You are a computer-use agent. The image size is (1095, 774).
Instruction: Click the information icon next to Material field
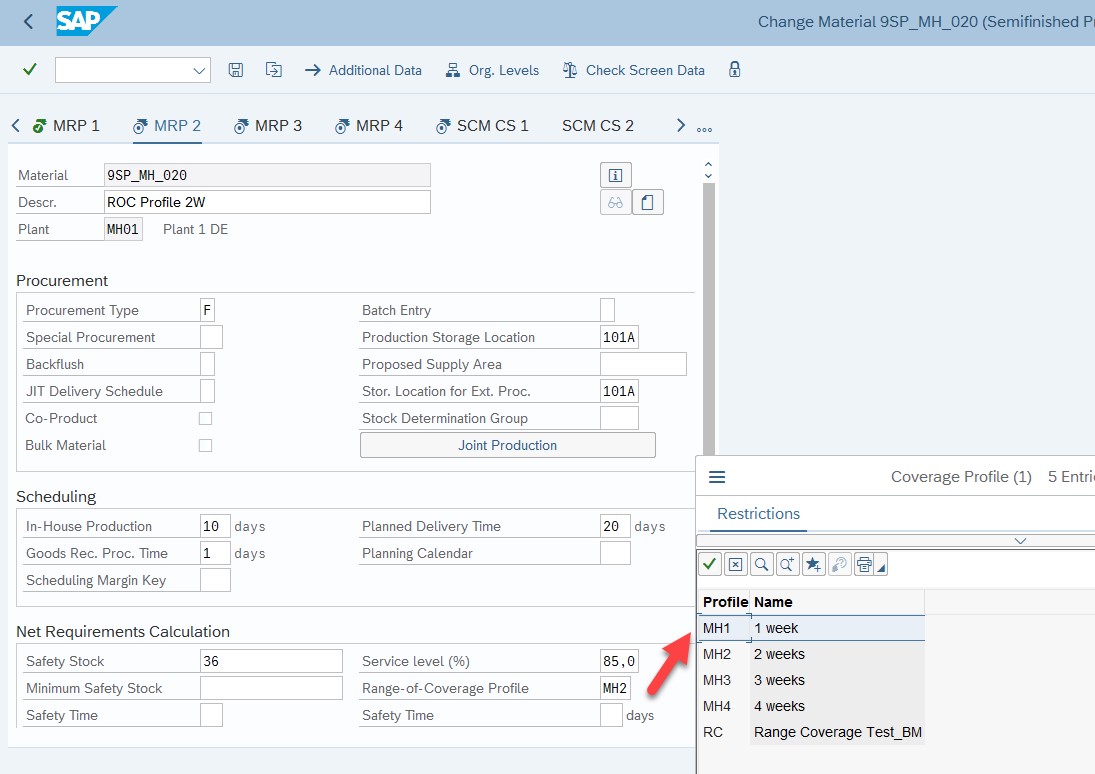point(615,174)
